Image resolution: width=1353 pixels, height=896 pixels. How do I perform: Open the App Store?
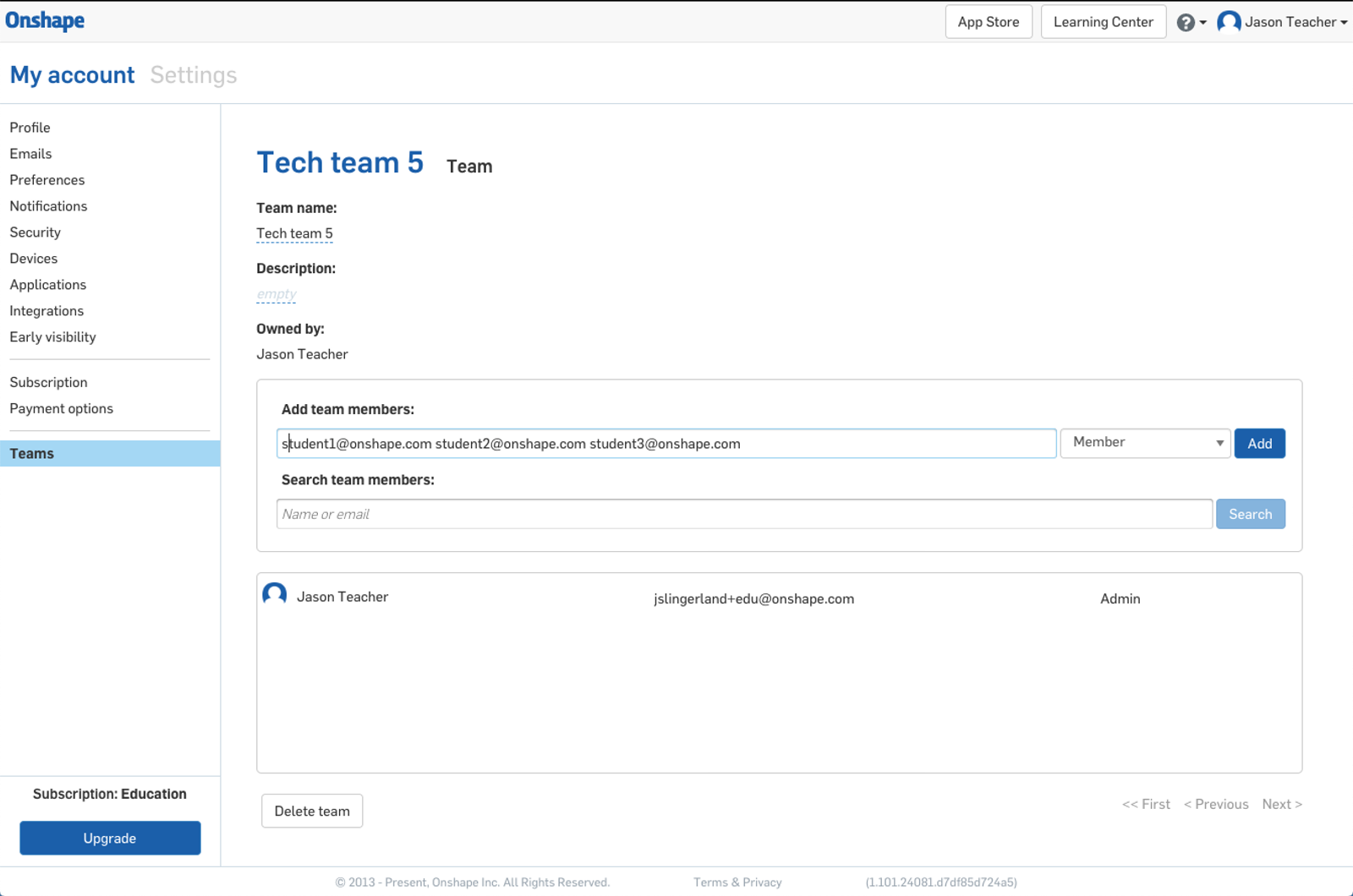pyautogui.click(x=988, y=22)
